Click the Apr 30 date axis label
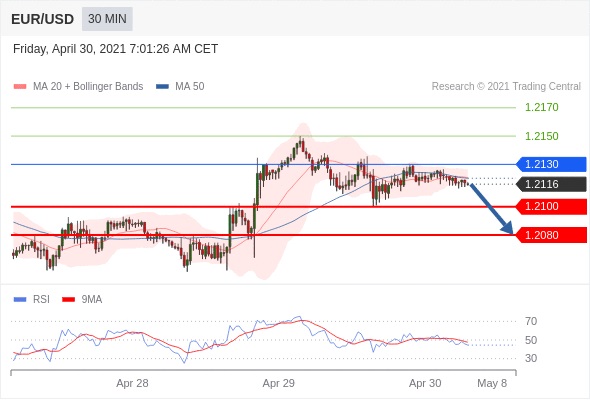Viewport: 590px width, 400px height. pyautogui.click(x=425, y=383)
